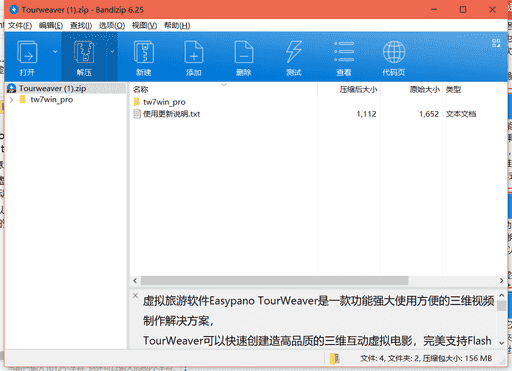
Task: Click the zip icon beside Tourweaver (1).zip
Action: tap(12, 88)
